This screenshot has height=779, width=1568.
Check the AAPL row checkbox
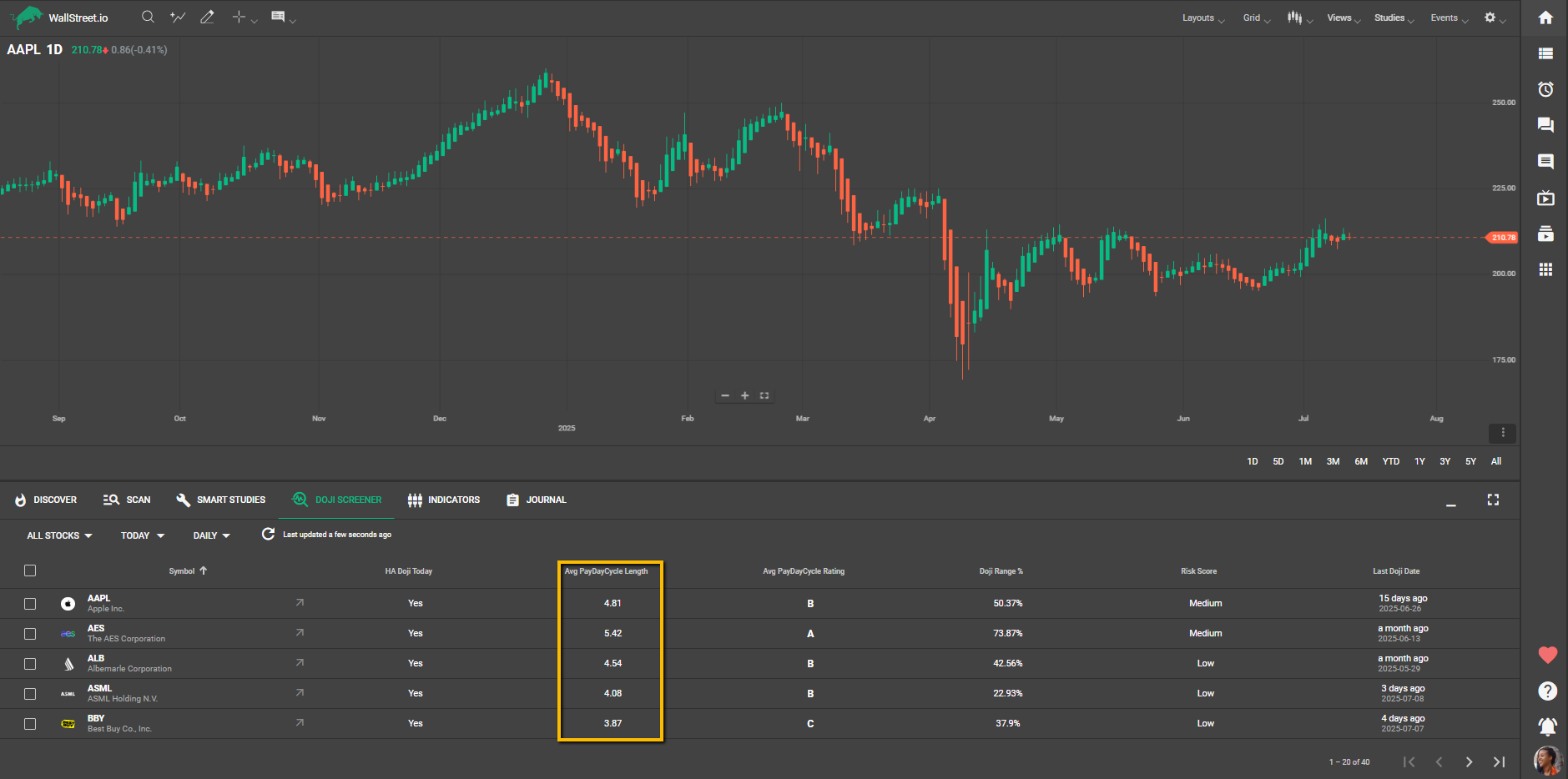pyautogui.click(x=30, y=603)
